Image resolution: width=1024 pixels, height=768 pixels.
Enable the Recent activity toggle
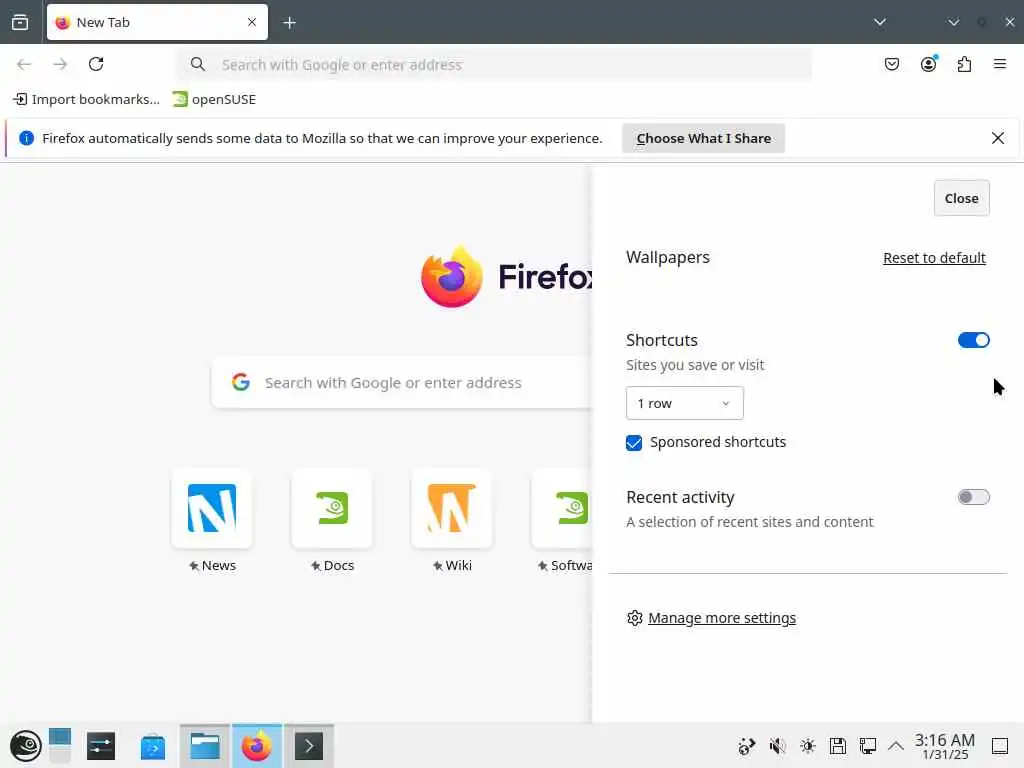973,498
